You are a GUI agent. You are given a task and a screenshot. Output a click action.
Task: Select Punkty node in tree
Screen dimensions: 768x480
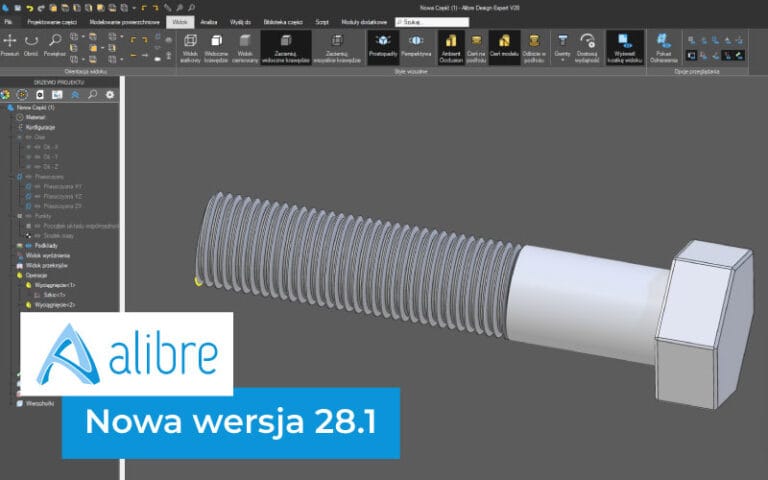43,216
